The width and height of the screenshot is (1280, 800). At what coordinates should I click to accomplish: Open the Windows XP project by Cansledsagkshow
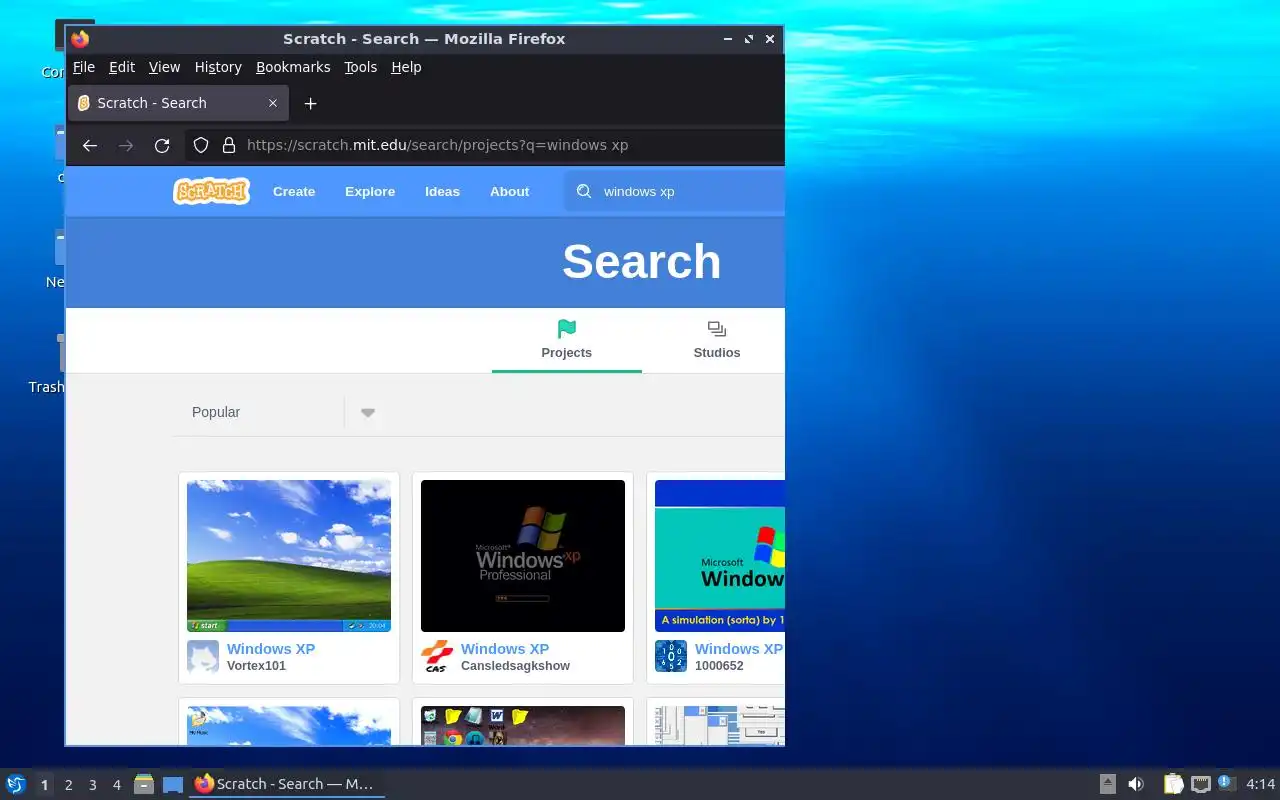[505, 649]
